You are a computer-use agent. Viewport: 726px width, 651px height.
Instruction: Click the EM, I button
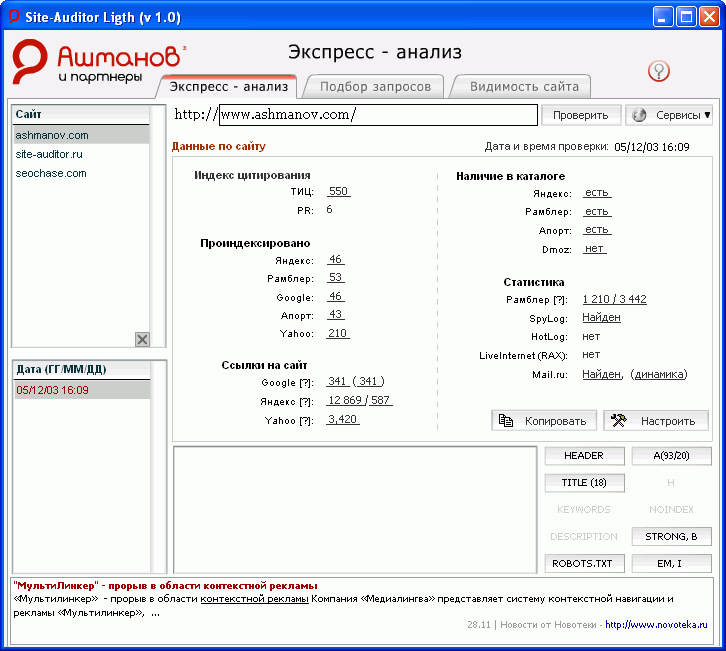point(671,563)
